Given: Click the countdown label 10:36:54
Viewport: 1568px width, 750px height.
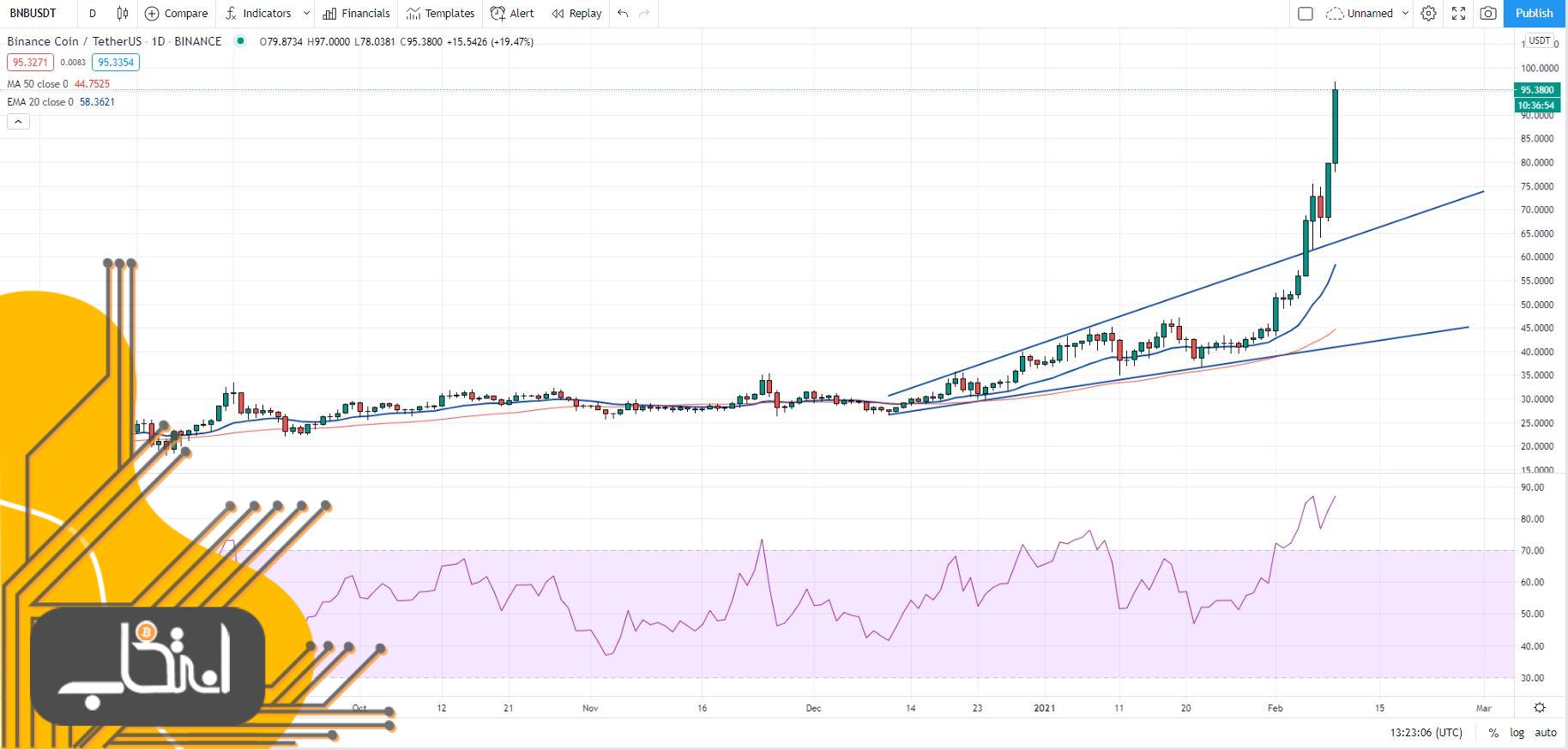Looking at the screenshot, I should [1537, 106].
